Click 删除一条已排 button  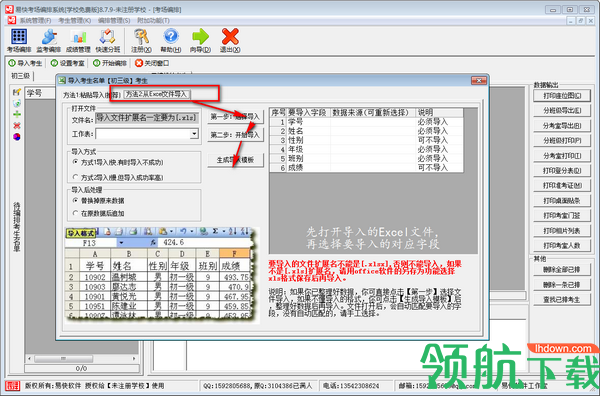(x=562, y=285)
